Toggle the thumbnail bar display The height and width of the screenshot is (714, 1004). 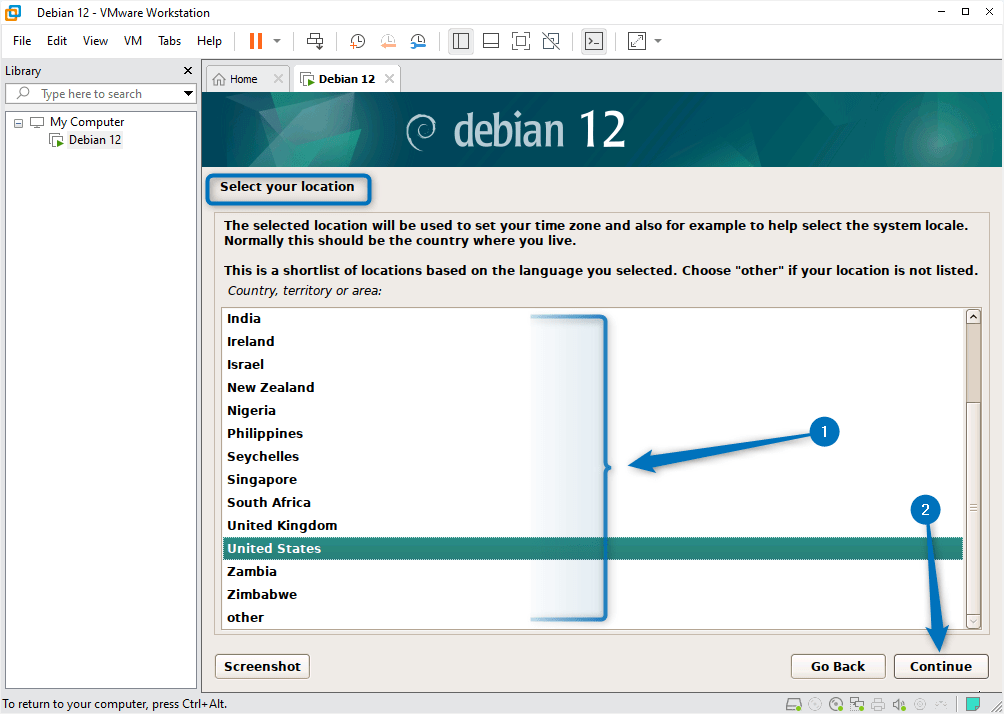[491, 41]
